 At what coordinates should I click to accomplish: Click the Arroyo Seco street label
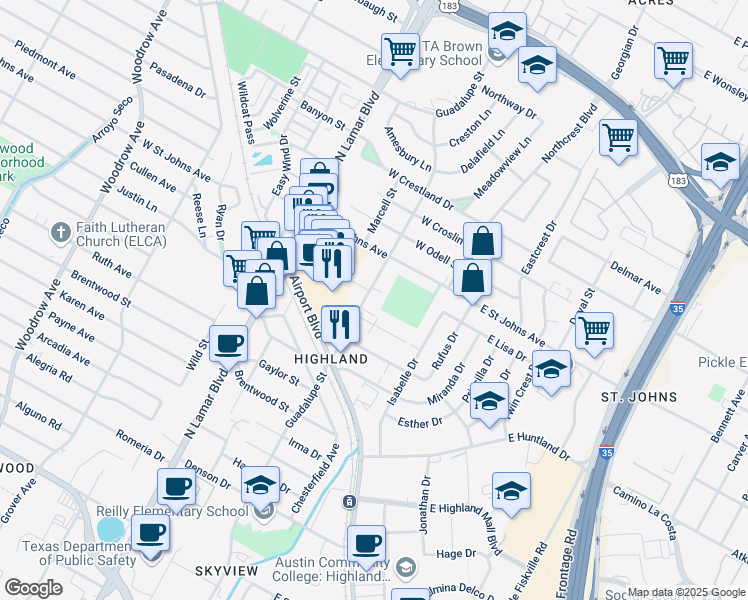pyautogui.click(x=113, y=119)
